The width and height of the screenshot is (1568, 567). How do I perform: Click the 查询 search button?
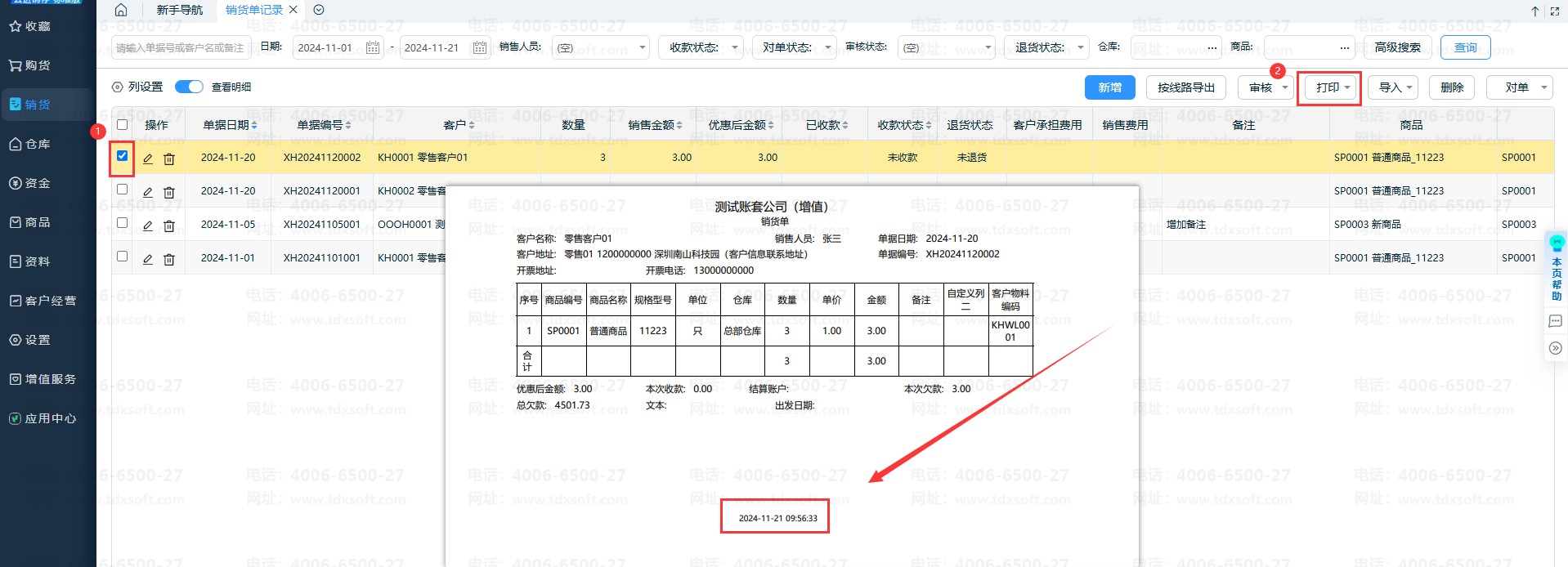[x=1465, y=47]
